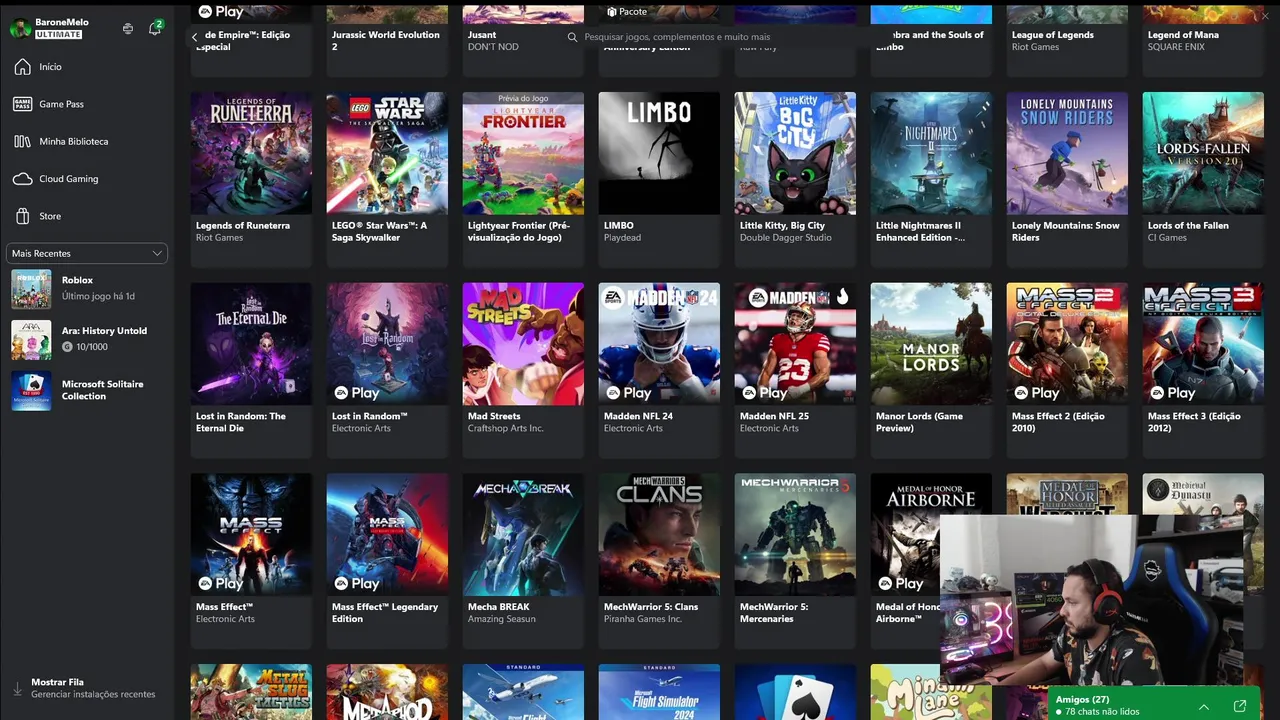Pop out the Amigos panel
The width and height of the screenshot is (1280, 720).
pos(1240,706)
